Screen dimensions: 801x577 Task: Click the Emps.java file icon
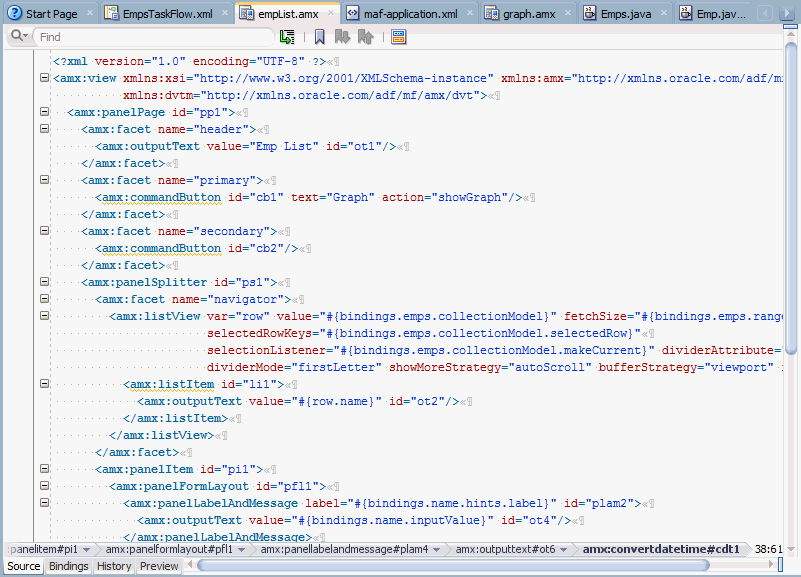click(590, 13)
